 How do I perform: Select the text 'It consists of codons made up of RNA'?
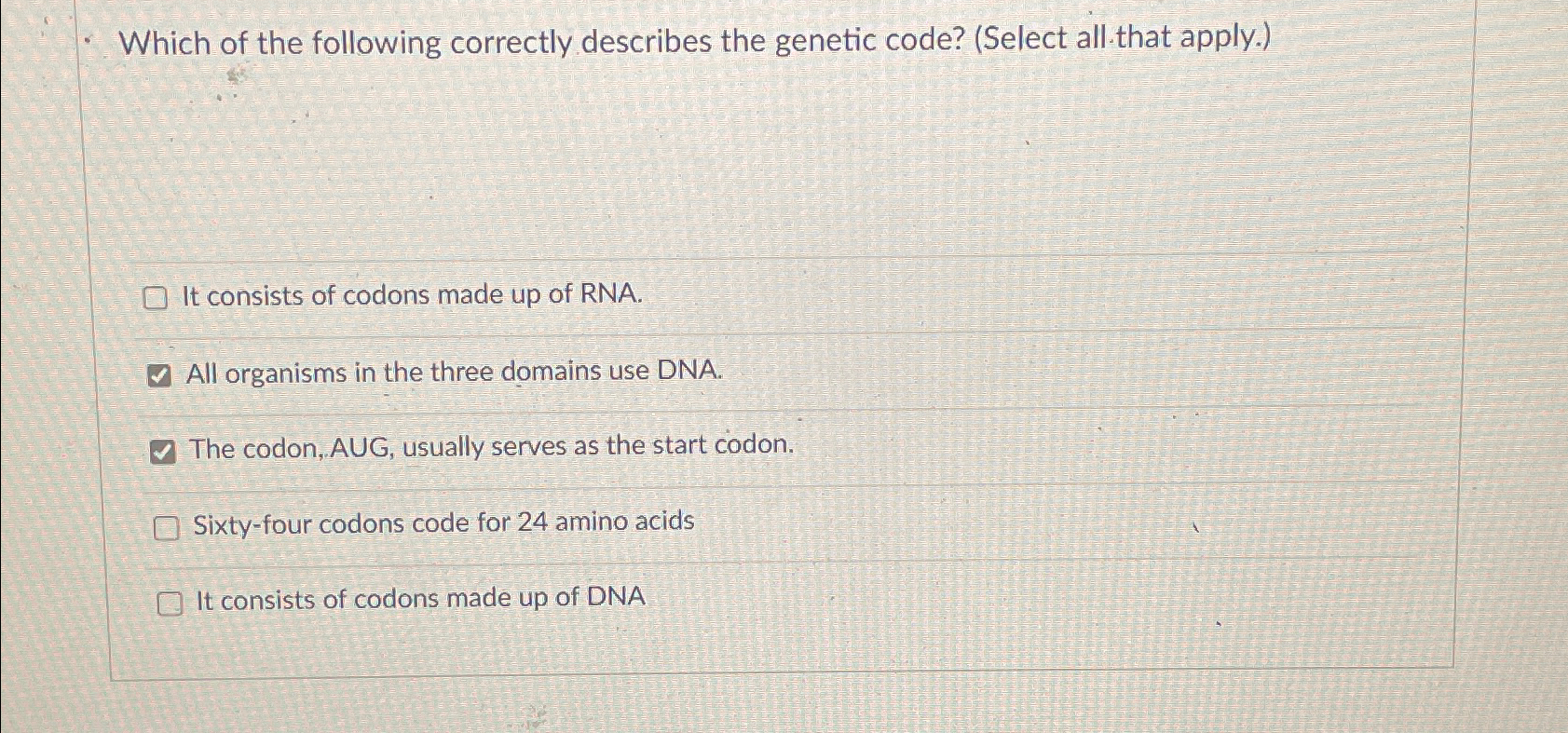point(413,296)
